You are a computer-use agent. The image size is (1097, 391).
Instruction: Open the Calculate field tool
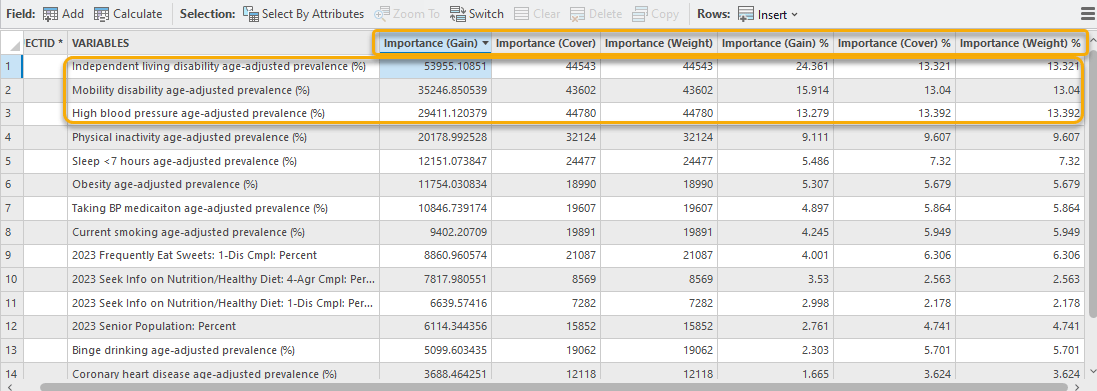click(x=127, y=14)
